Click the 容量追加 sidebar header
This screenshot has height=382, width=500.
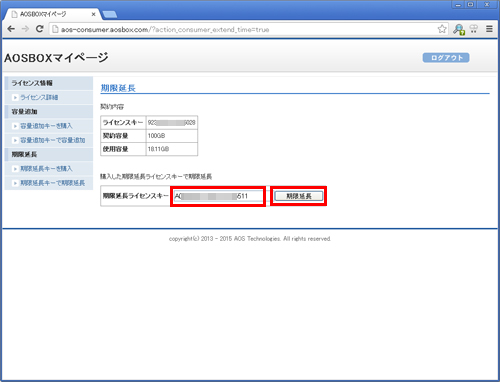point(49,111)
